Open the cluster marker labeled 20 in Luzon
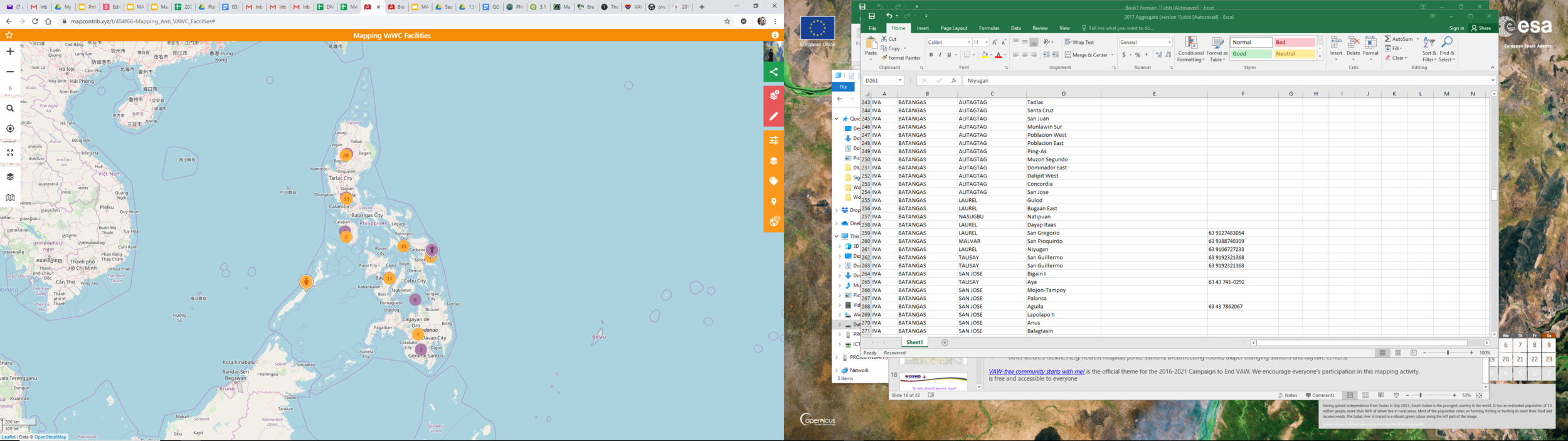1568x441 pixels. pos(346,155)
